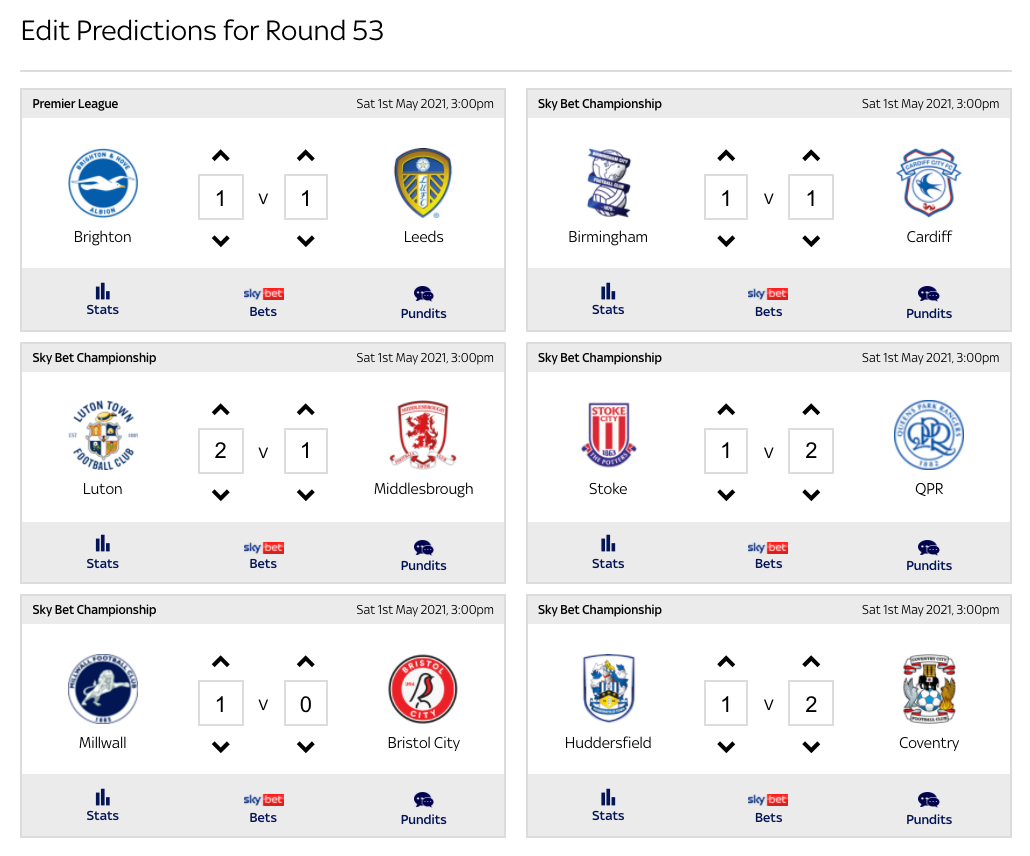
Task: Increase Brighton's predicted score
Action: click(x=221, y=156)
